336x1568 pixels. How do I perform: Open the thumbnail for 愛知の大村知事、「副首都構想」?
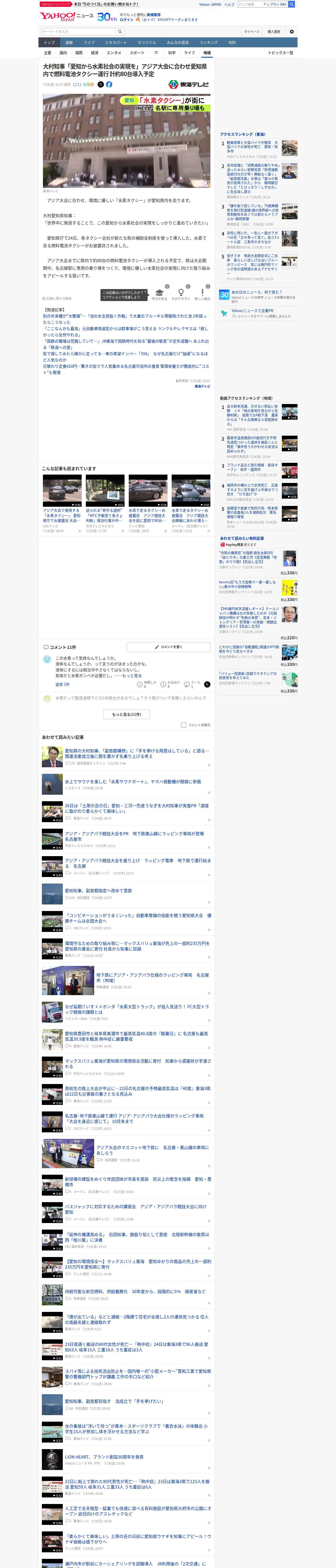pos(52,757)
